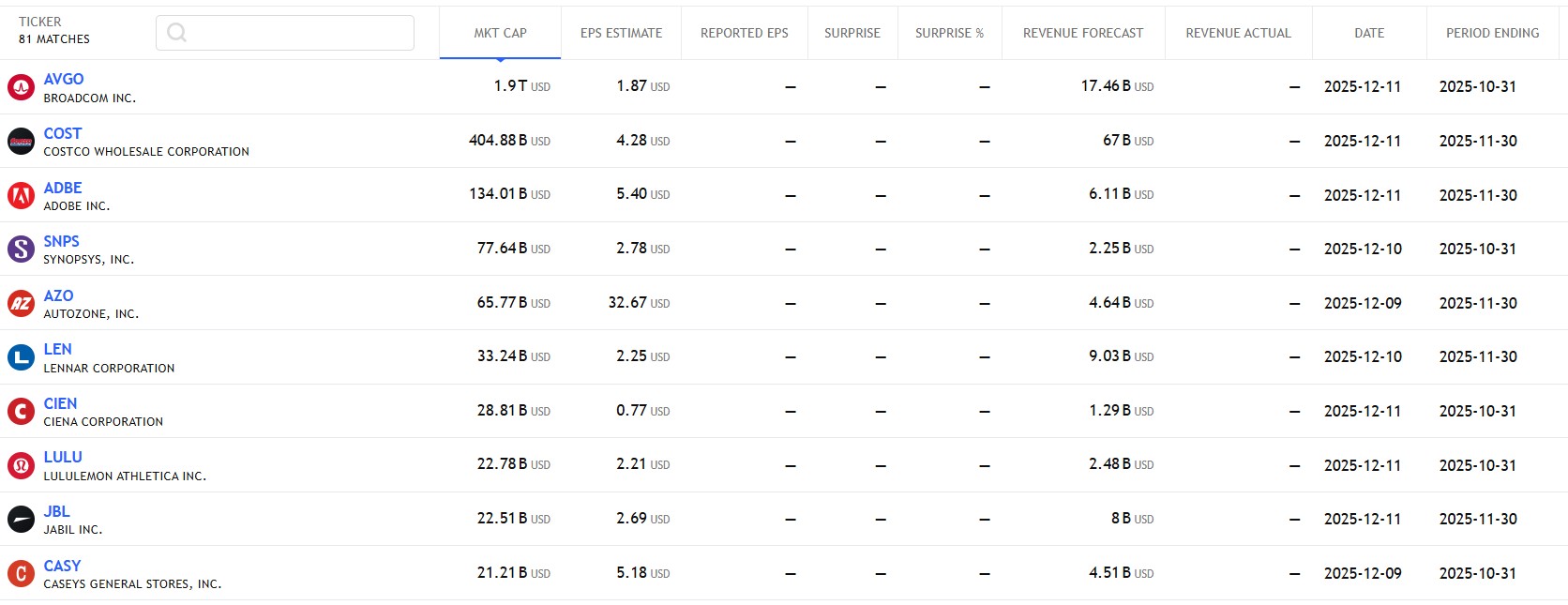Open the COST ticker link
This screenshot has width=1568, height=605.
pos(63,133)
